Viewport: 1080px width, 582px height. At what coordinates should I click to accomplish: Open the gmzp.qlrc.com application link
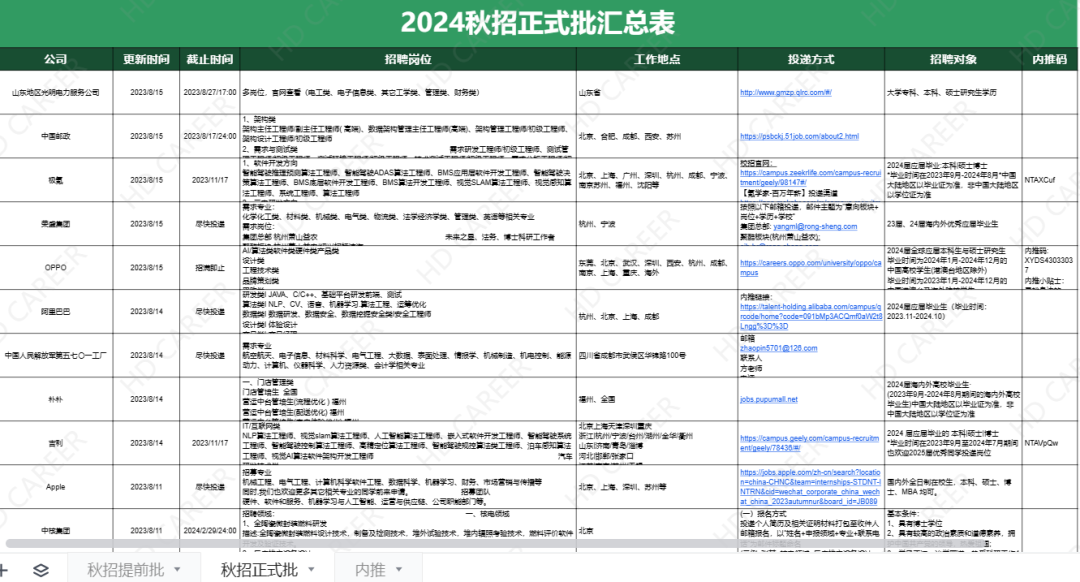click(786, 92)
